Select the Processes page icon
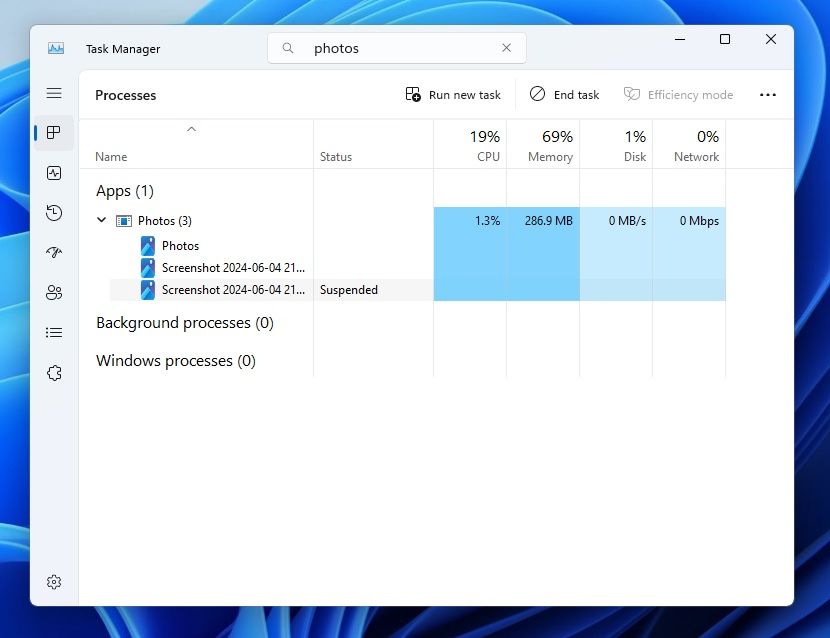The width and height of the screenshot is (830, 638). [x=53, y=133]
